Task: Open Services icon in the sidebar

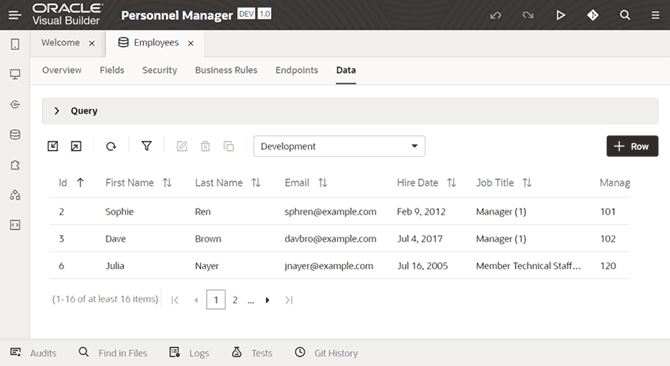Action: [x=15, y=105]
